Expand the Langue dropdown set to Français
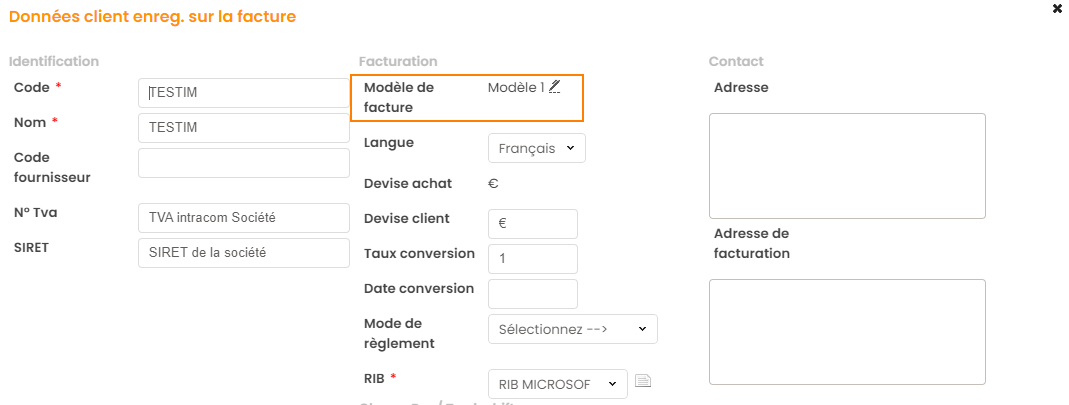 tap(536, 148)
